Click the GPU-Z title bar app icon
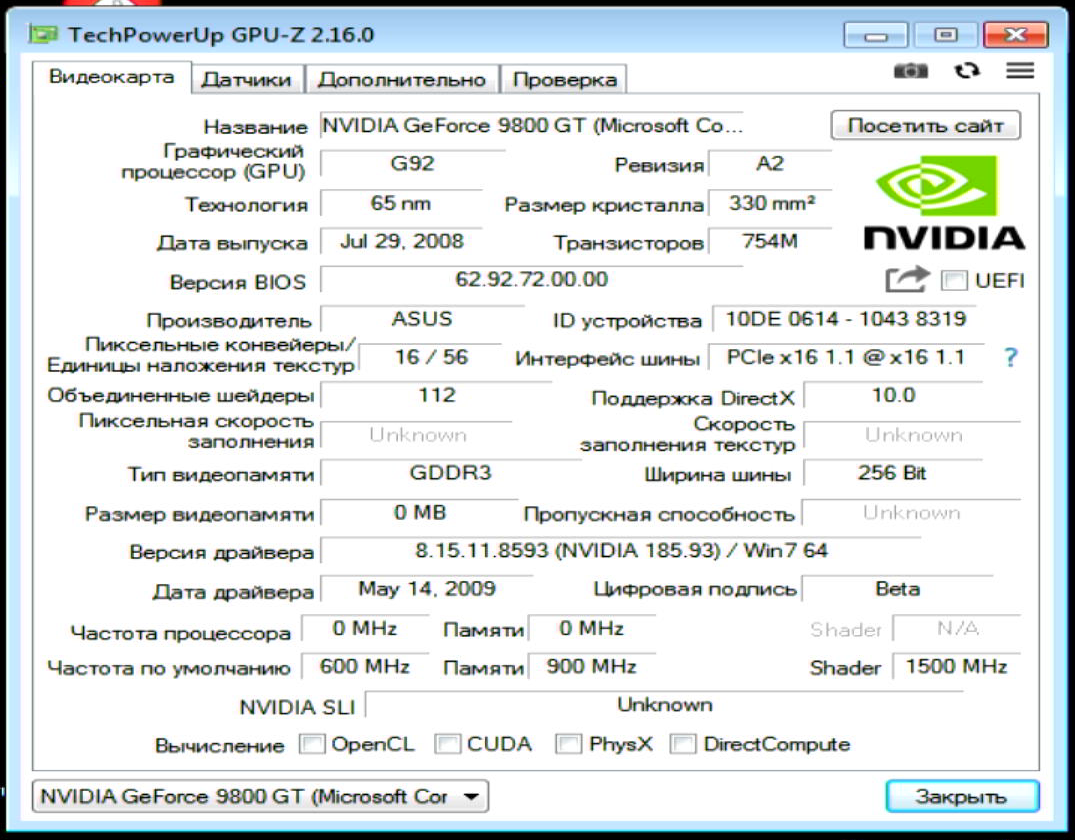The height and width of the screenshot is (840, 1075). [x=43, y=34]
